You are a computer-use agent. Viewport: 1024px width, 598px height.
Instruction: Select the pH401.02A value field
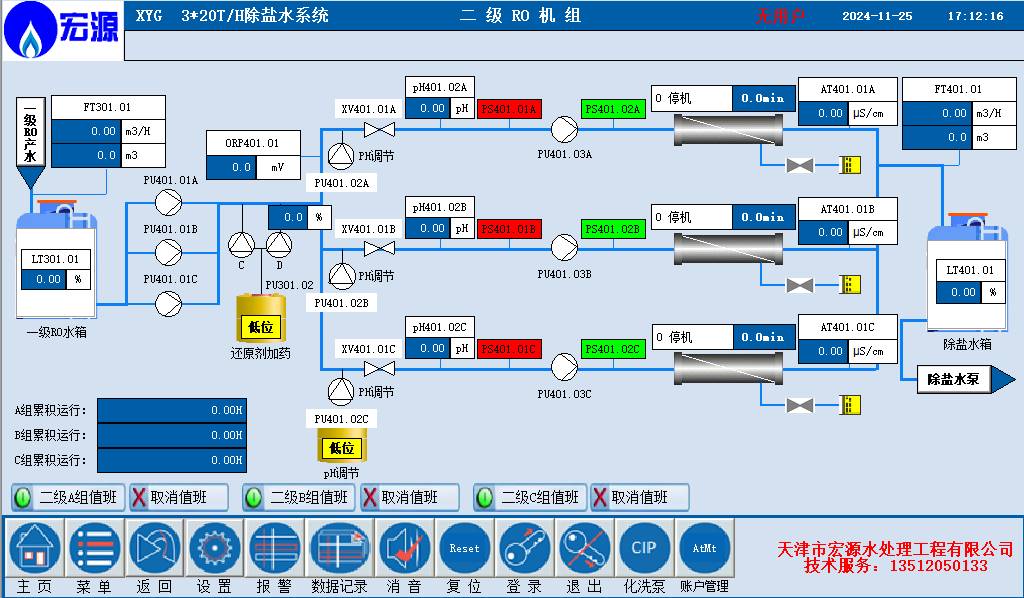tap(428, 108)
